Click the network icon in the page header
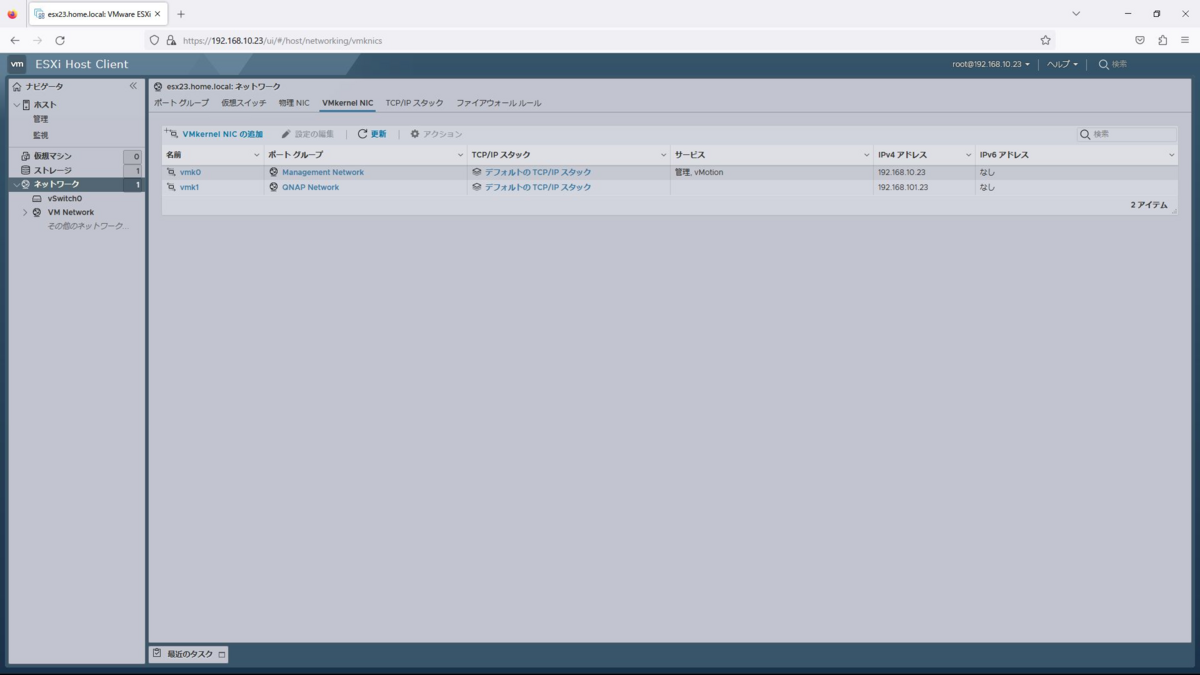This screenshot has height=675, width=1200. tap(158, 87)
